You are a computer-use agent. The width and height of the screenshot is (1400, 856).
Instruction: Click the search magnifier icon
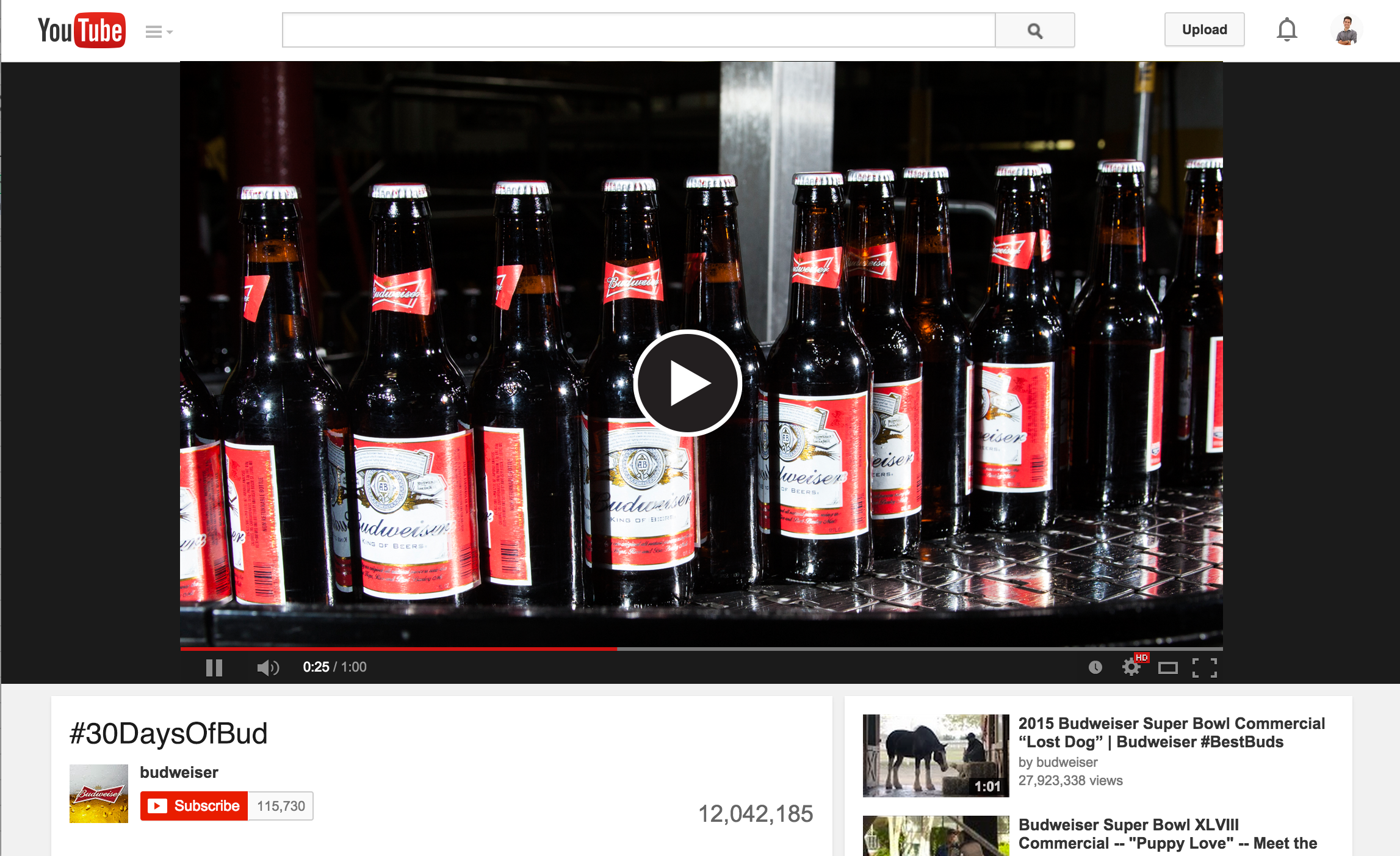click(1034, 29)
